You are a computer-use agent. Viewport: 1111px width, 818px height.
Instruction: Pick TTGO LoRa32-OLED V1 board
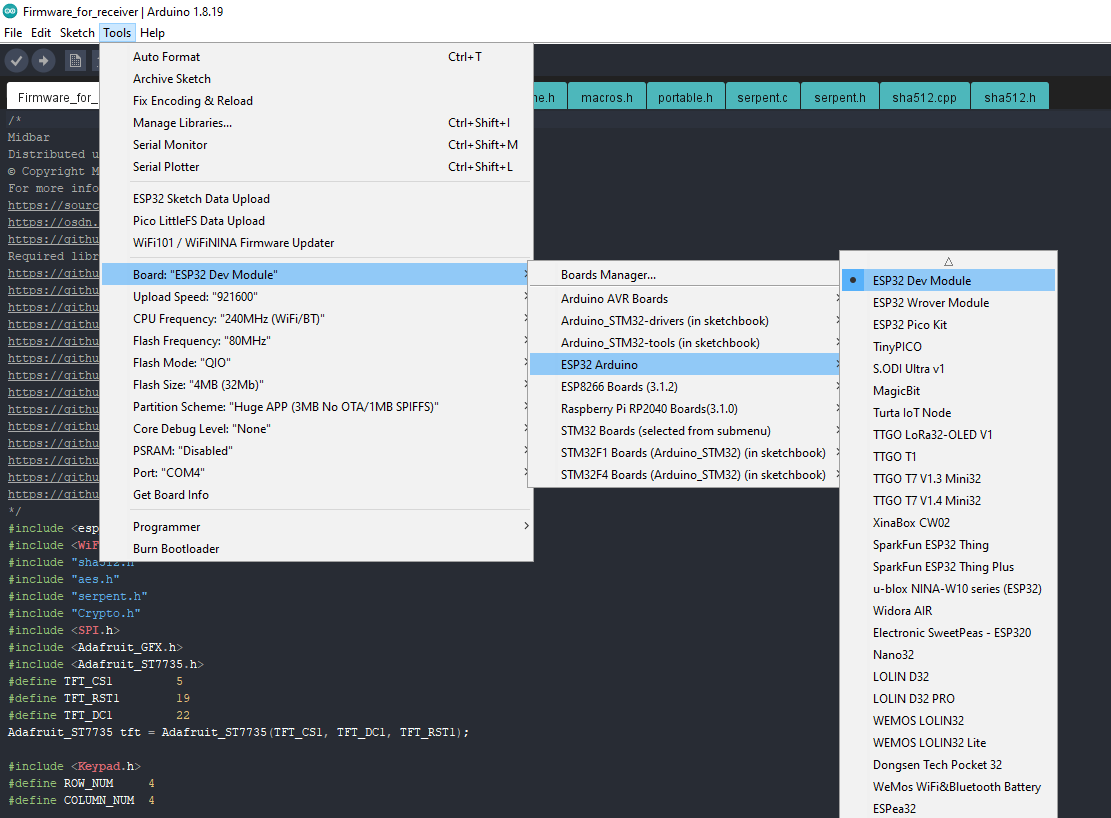932,435
